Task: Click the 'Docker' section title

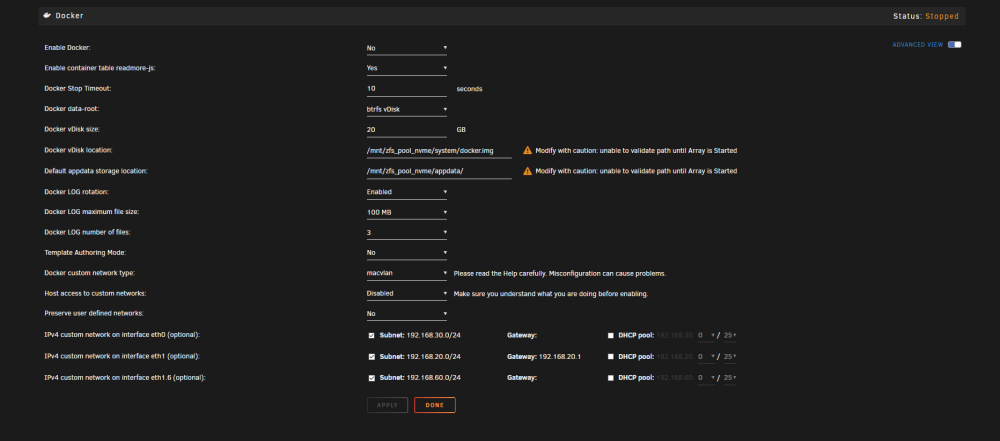Action: click(x=70, y=16)
